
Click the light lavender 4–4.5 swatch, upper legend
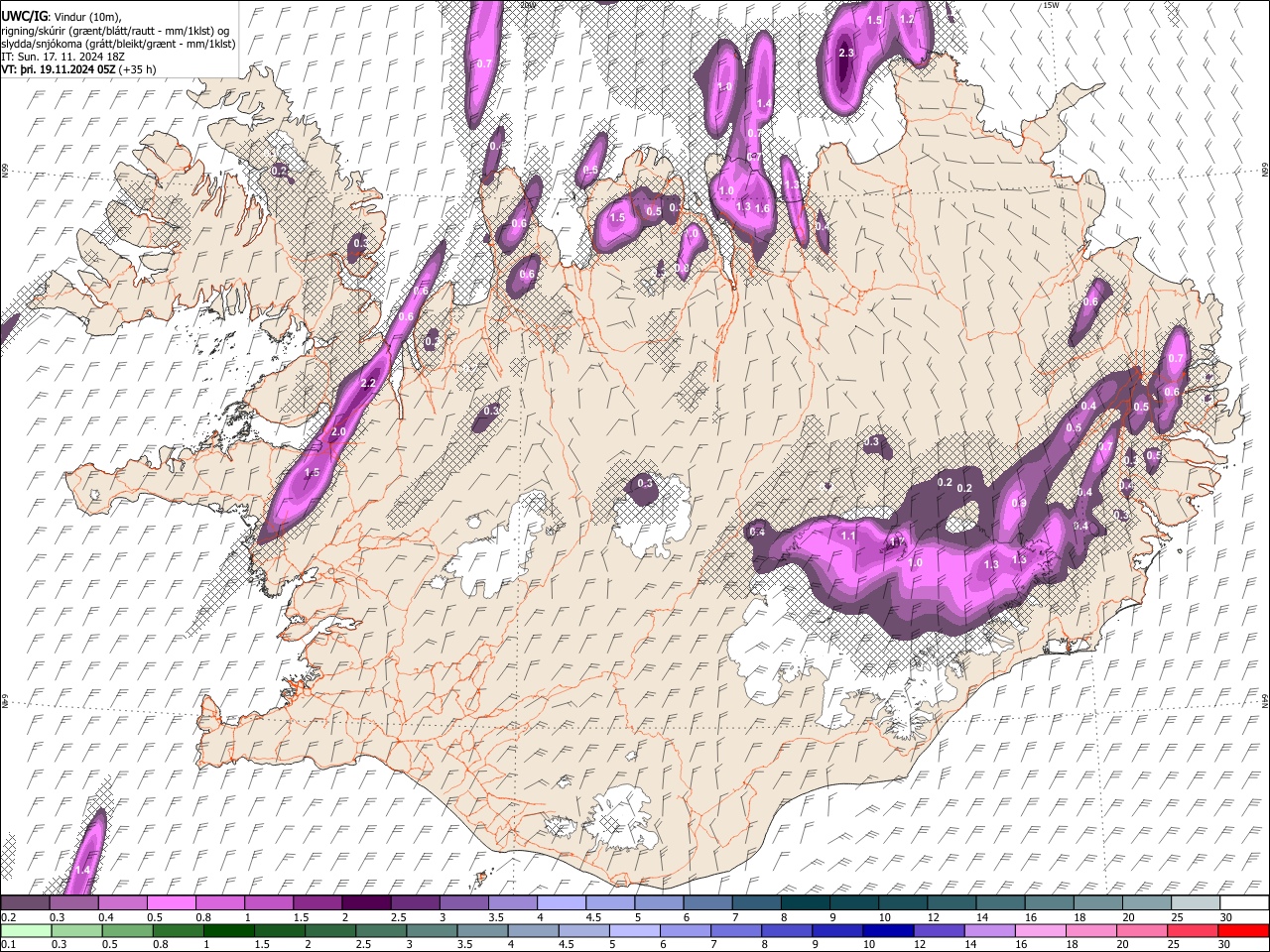pyautogui.click(x=564, y=903)
